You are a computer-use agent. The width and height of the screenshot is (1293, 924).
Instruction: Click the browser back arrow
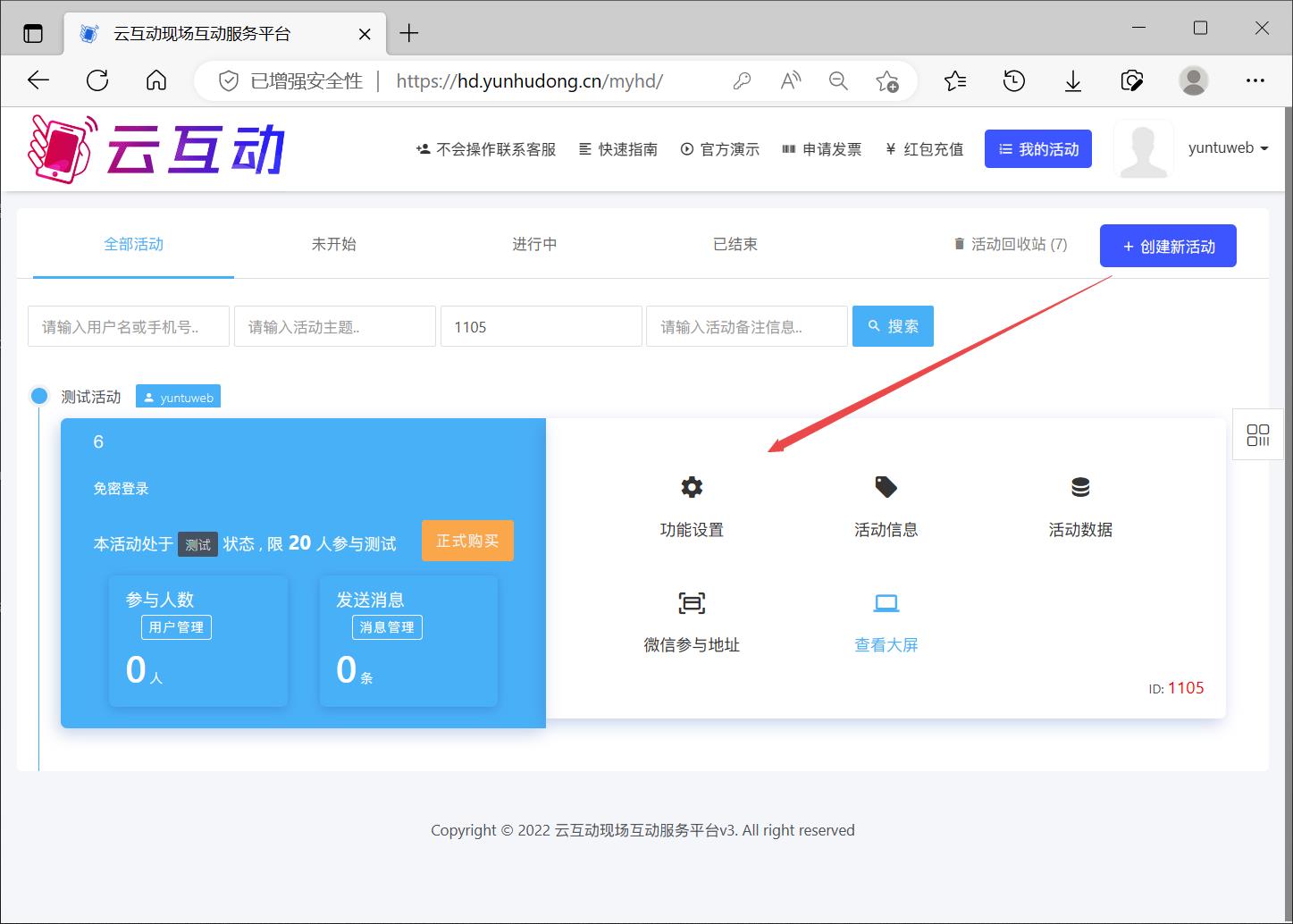pyautogui.click(x=38, y=80)
